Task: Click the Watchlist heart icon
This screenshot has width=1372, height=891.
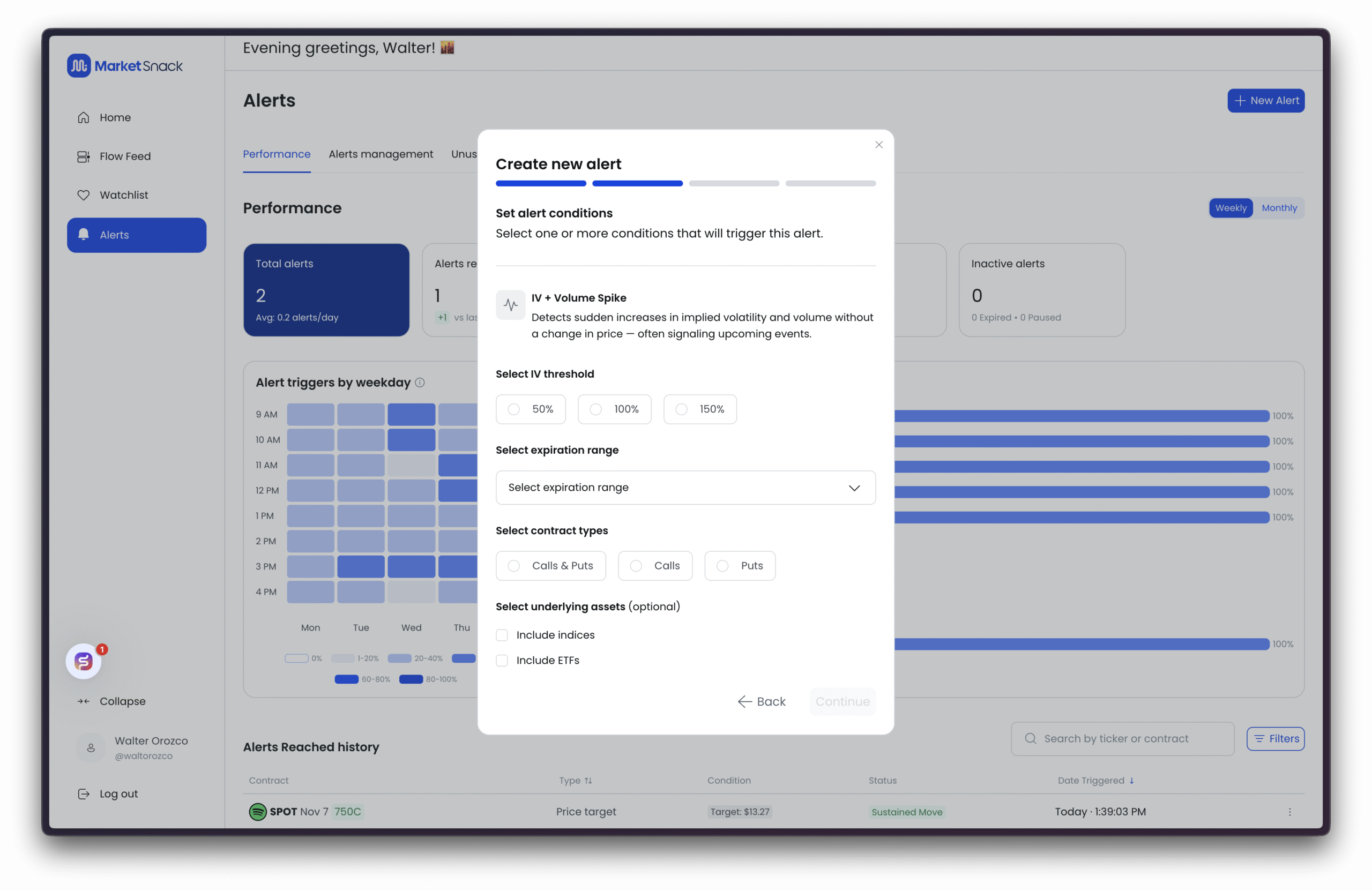Action: (84, 195)
